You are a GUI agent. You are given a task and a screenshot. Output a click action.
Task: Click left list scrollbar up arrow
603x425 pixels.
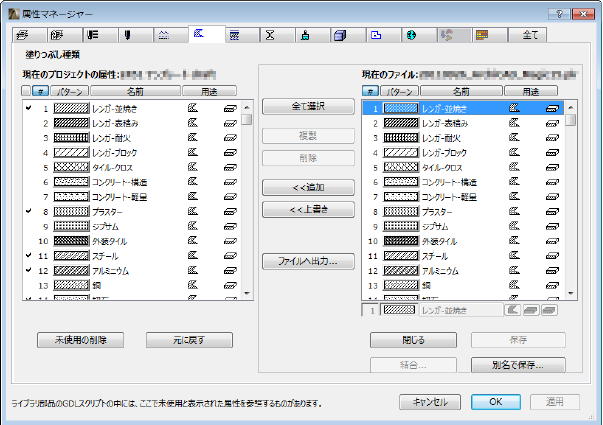[x=247, y=107]
